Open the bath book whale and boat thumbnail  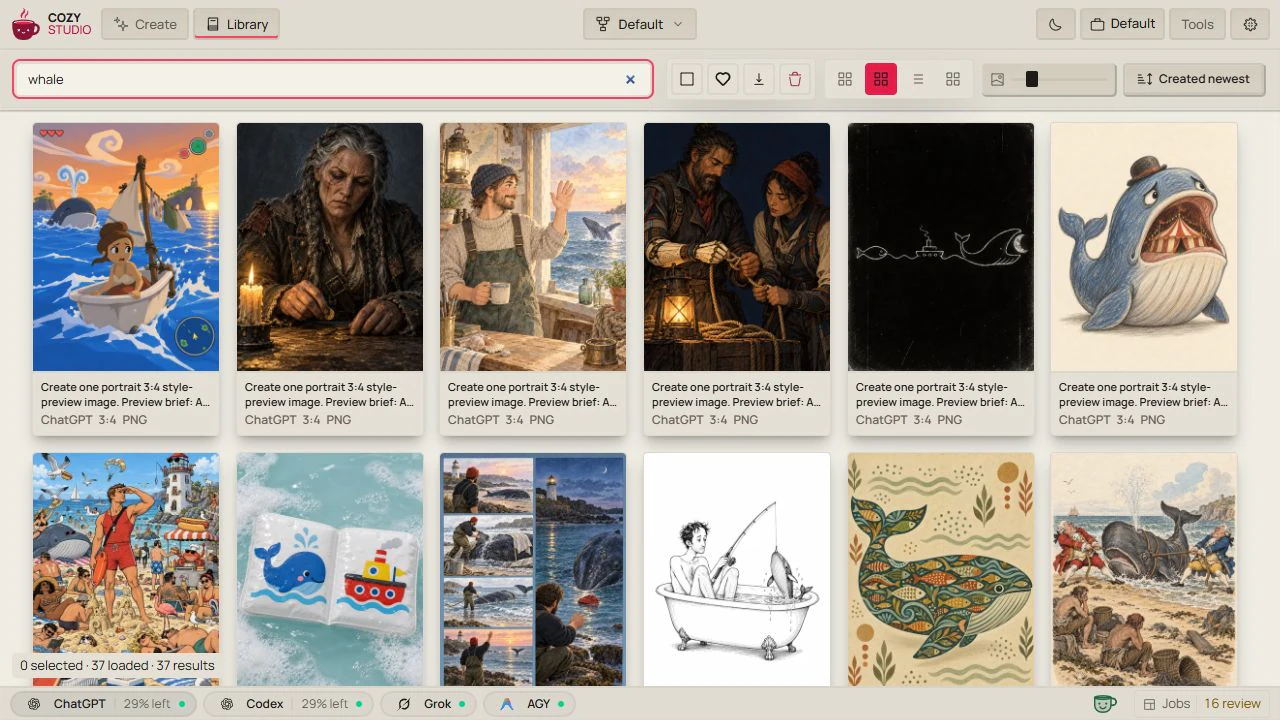[x=330, y=569]
